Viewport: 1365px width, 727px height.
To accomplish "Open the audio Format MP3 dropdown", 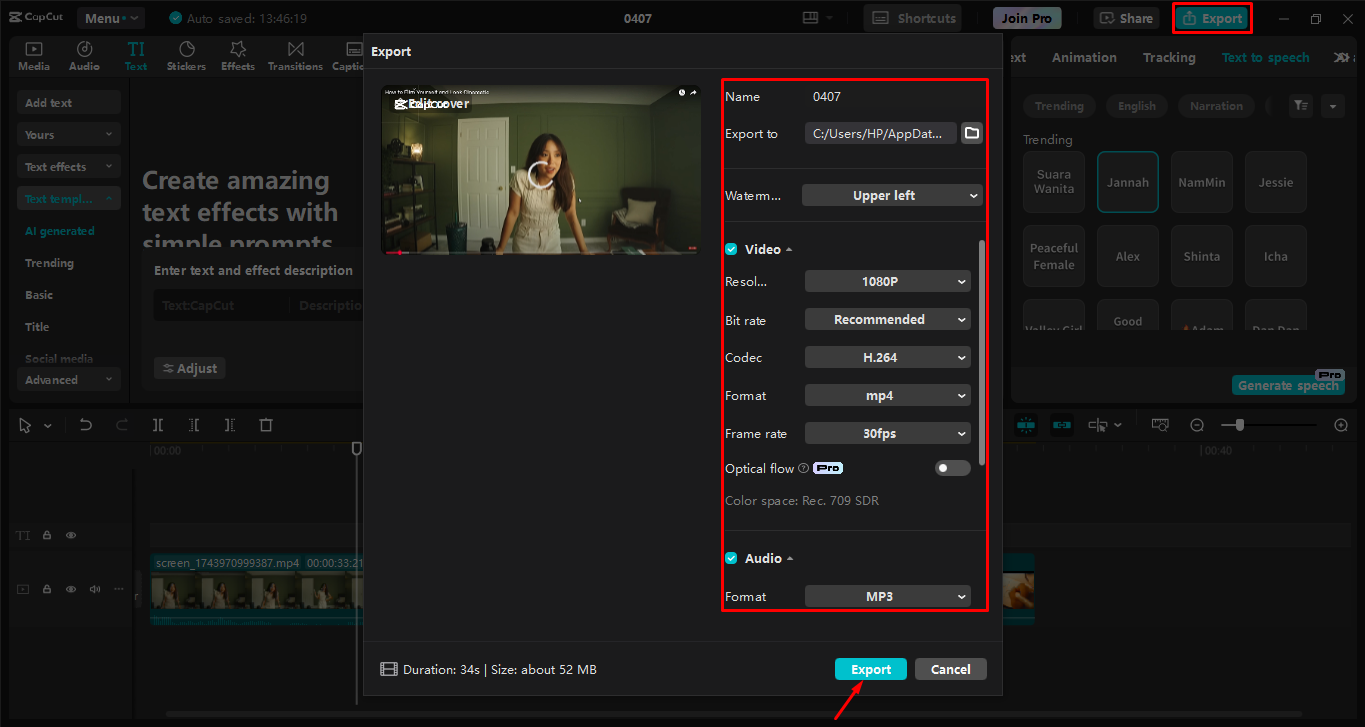I will 888,597.
